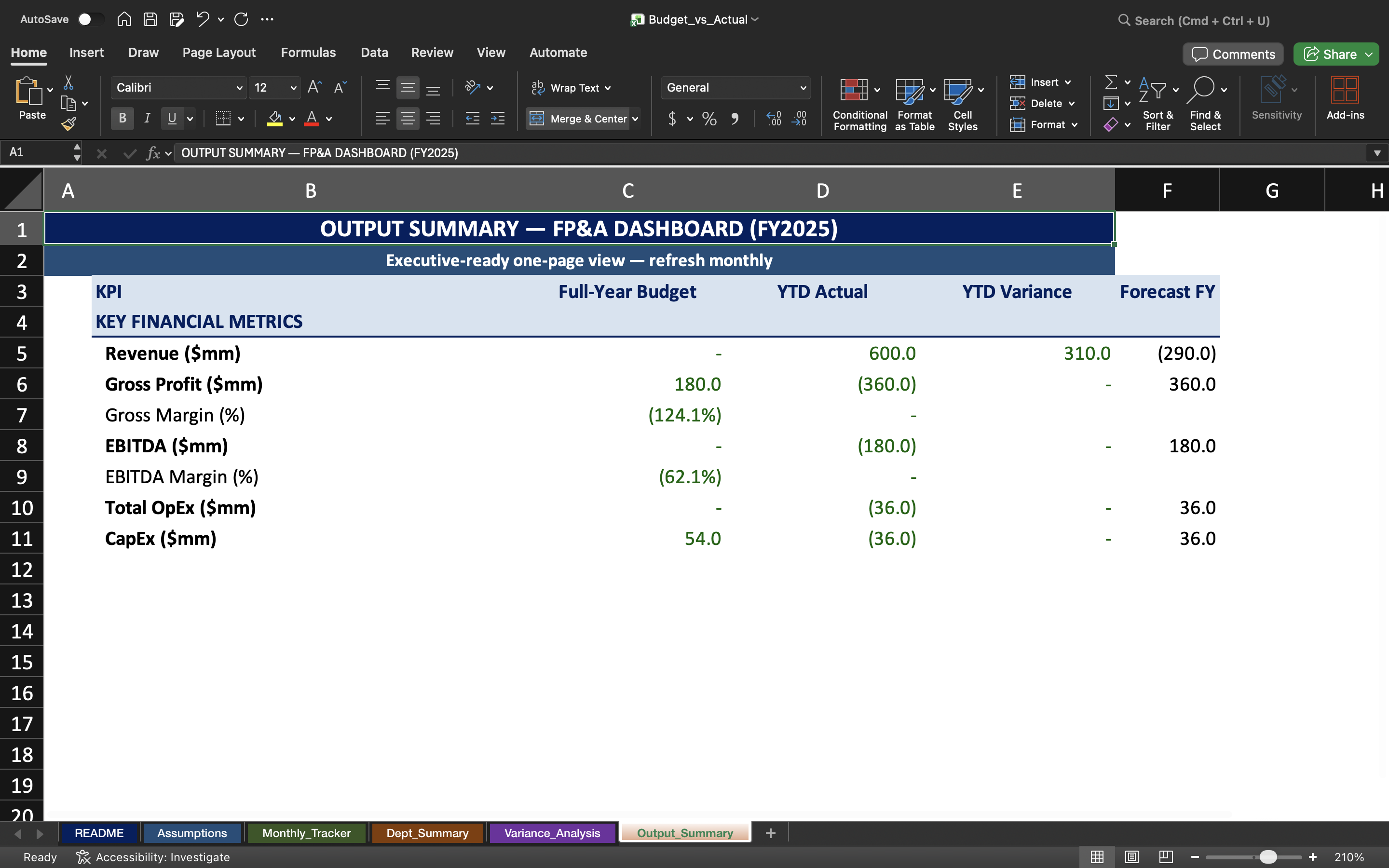Screen dimensions: 1389x868
Task: Expand the font color dropdown arrow
Action: pos(329,119)
